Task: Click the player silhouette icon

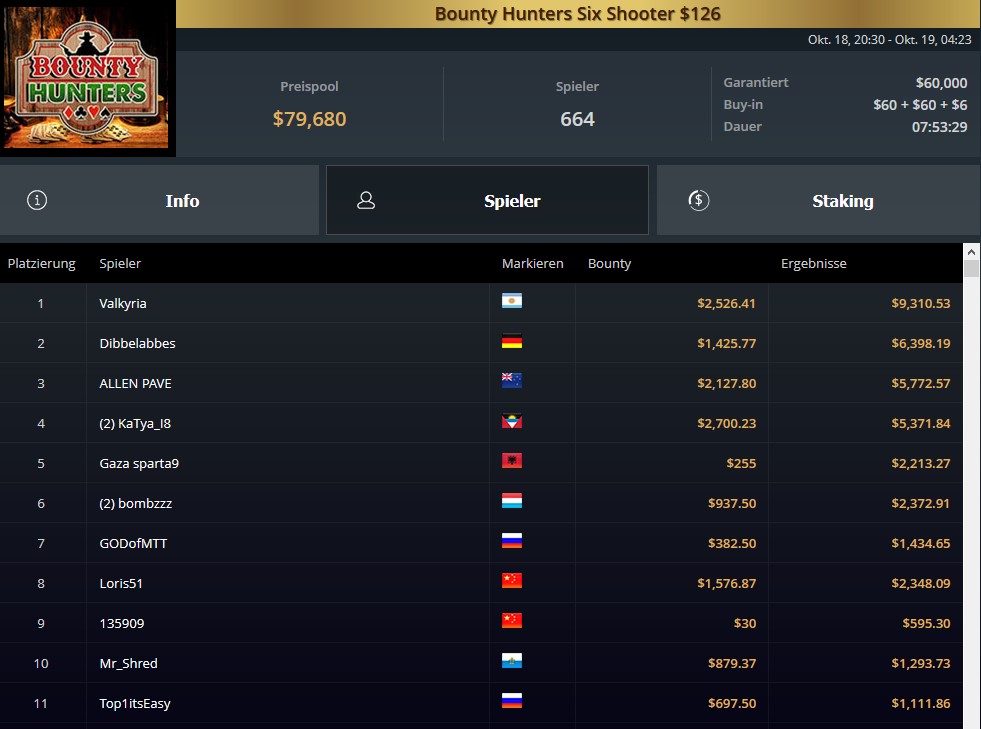Action: [366, 200]
